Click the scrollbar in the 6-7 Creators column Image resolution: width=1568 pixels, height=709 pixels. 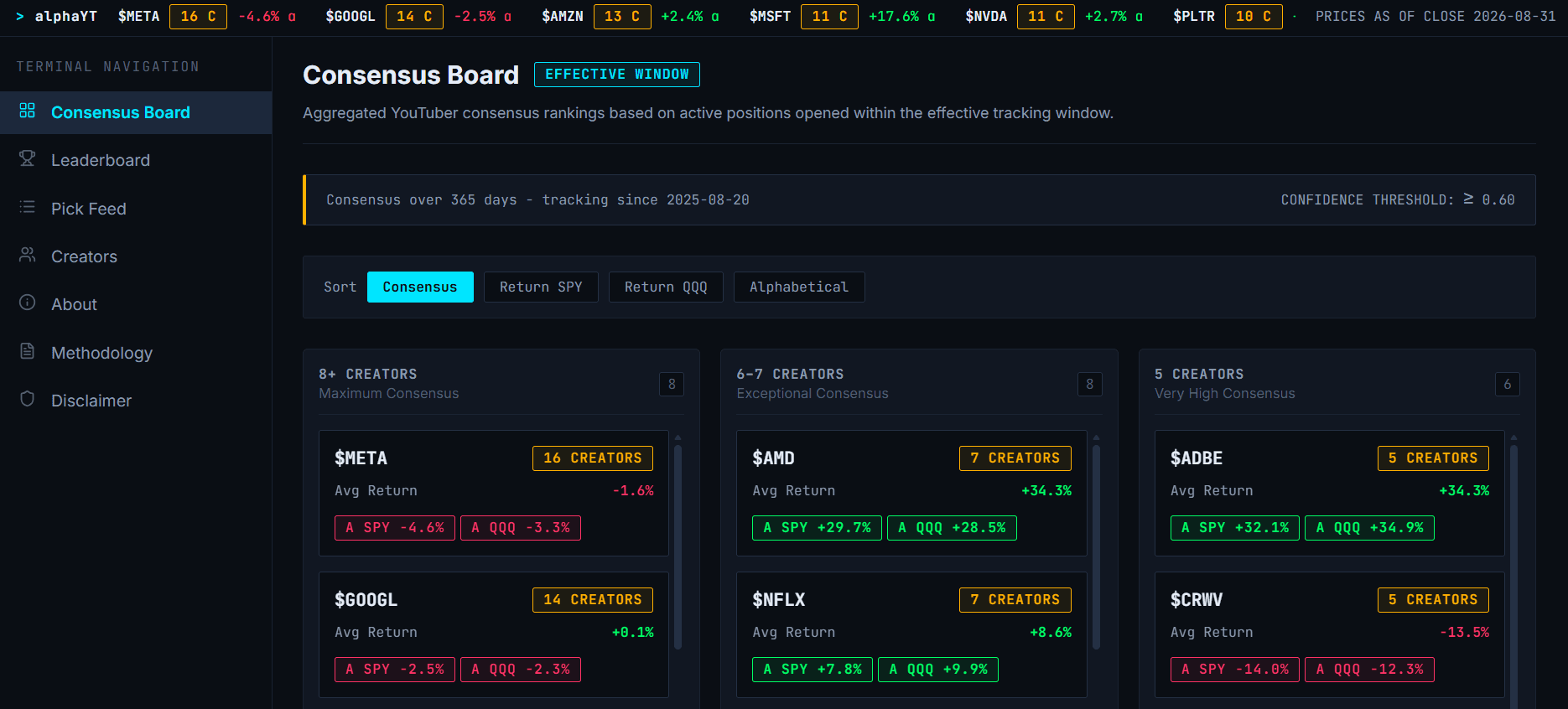coord(1096,547)
